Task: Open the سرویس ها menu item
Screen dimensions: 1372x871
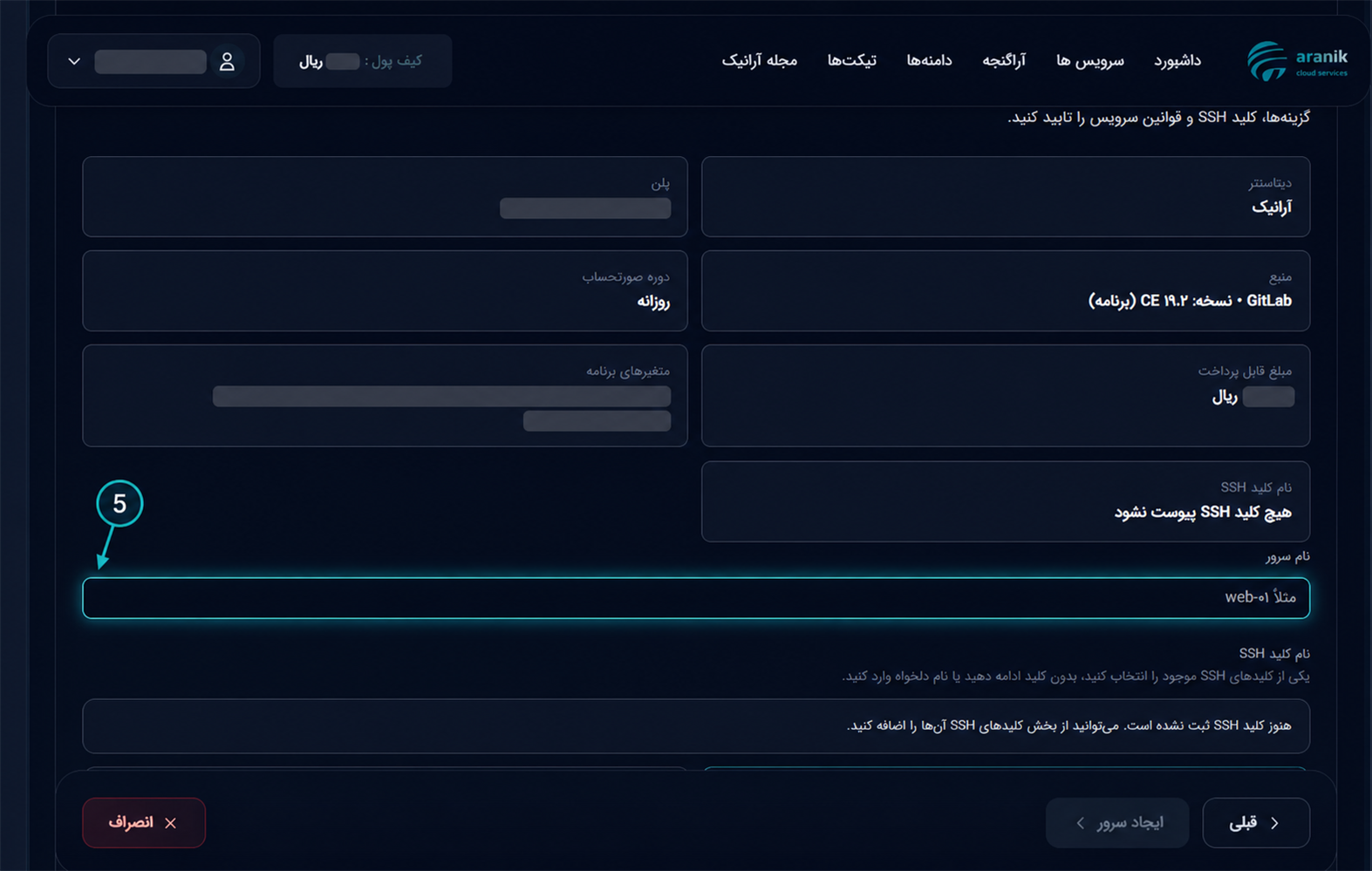Action: click(1090, 60)
